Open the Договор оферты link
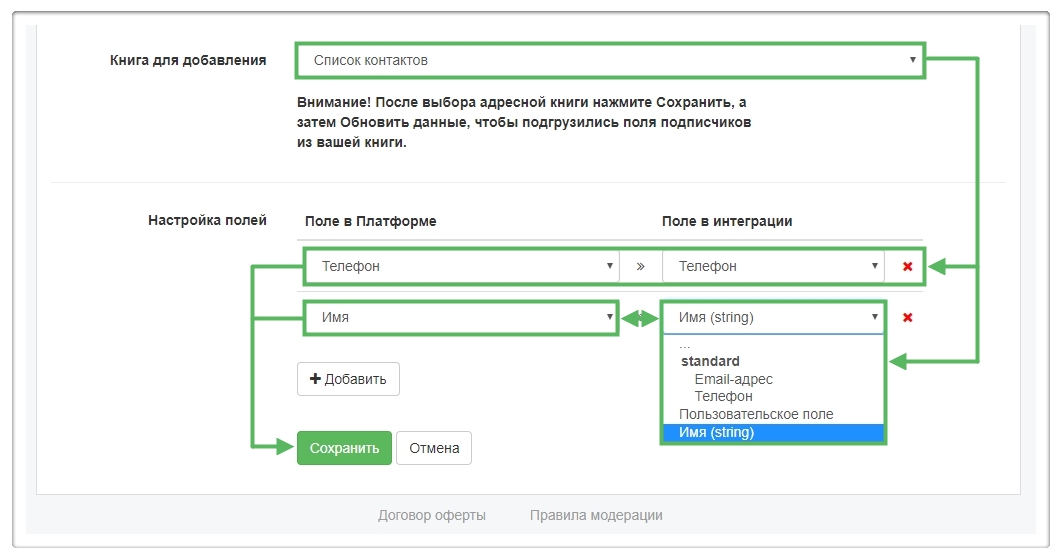 [432, 515]
